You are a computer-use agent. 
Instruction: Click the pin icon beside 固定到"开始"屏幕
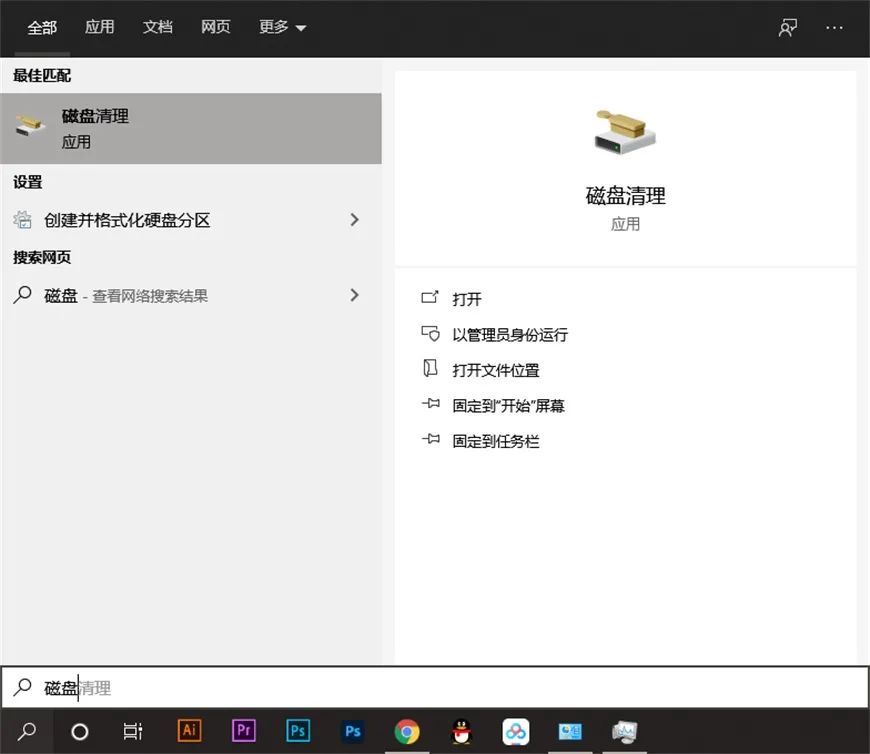pos(431,403)
